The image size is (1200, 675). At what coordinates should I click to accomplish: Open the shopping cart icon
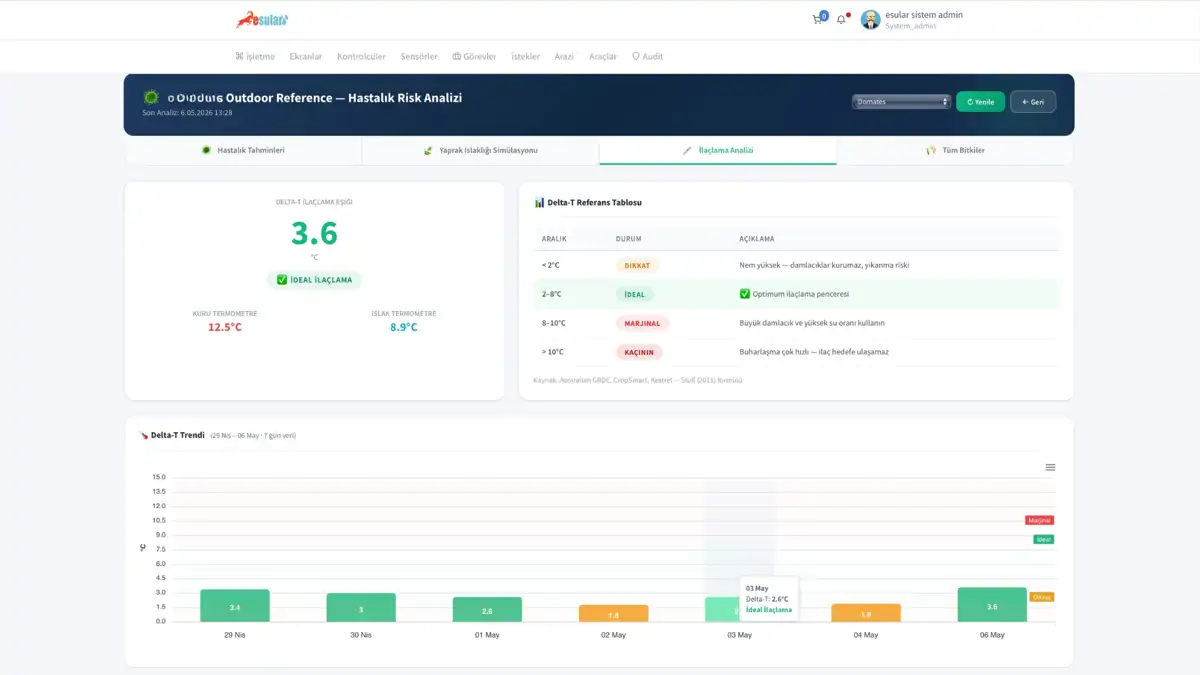[x=818, y=19]
